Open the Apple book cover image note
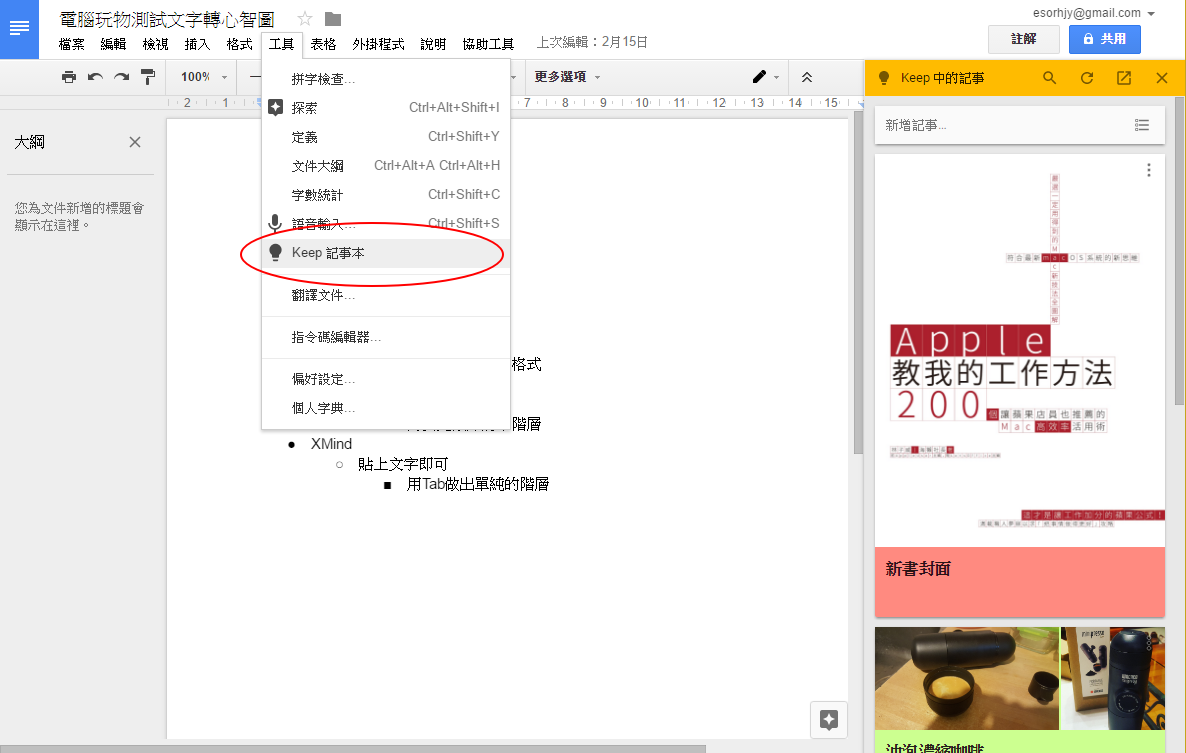Image resolution: width=1186 pixels, height=753 pixels. [x=1020, y=352]
